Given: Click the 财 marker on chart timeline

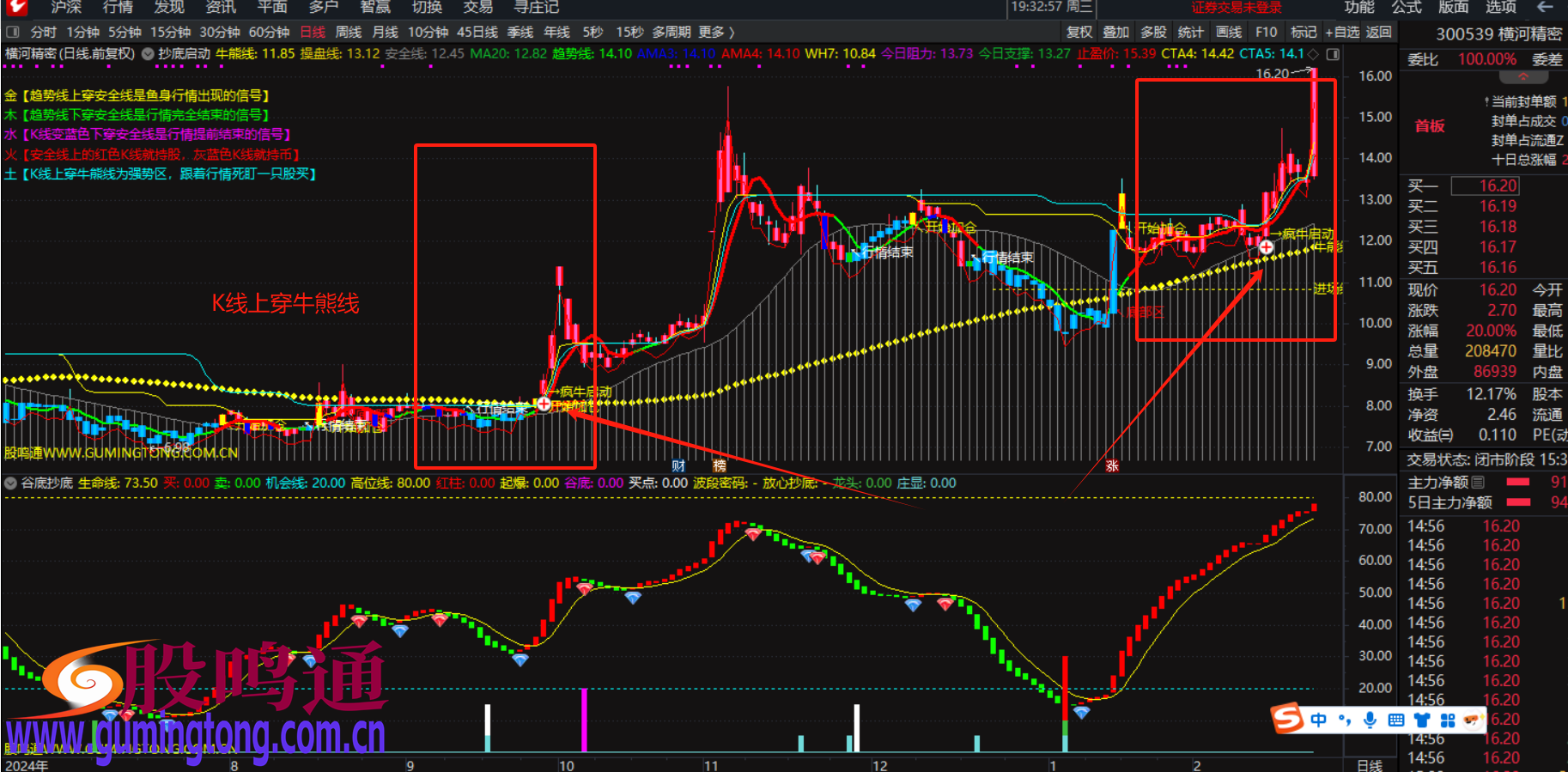Looking at the screenshot, I should [678, 465].
